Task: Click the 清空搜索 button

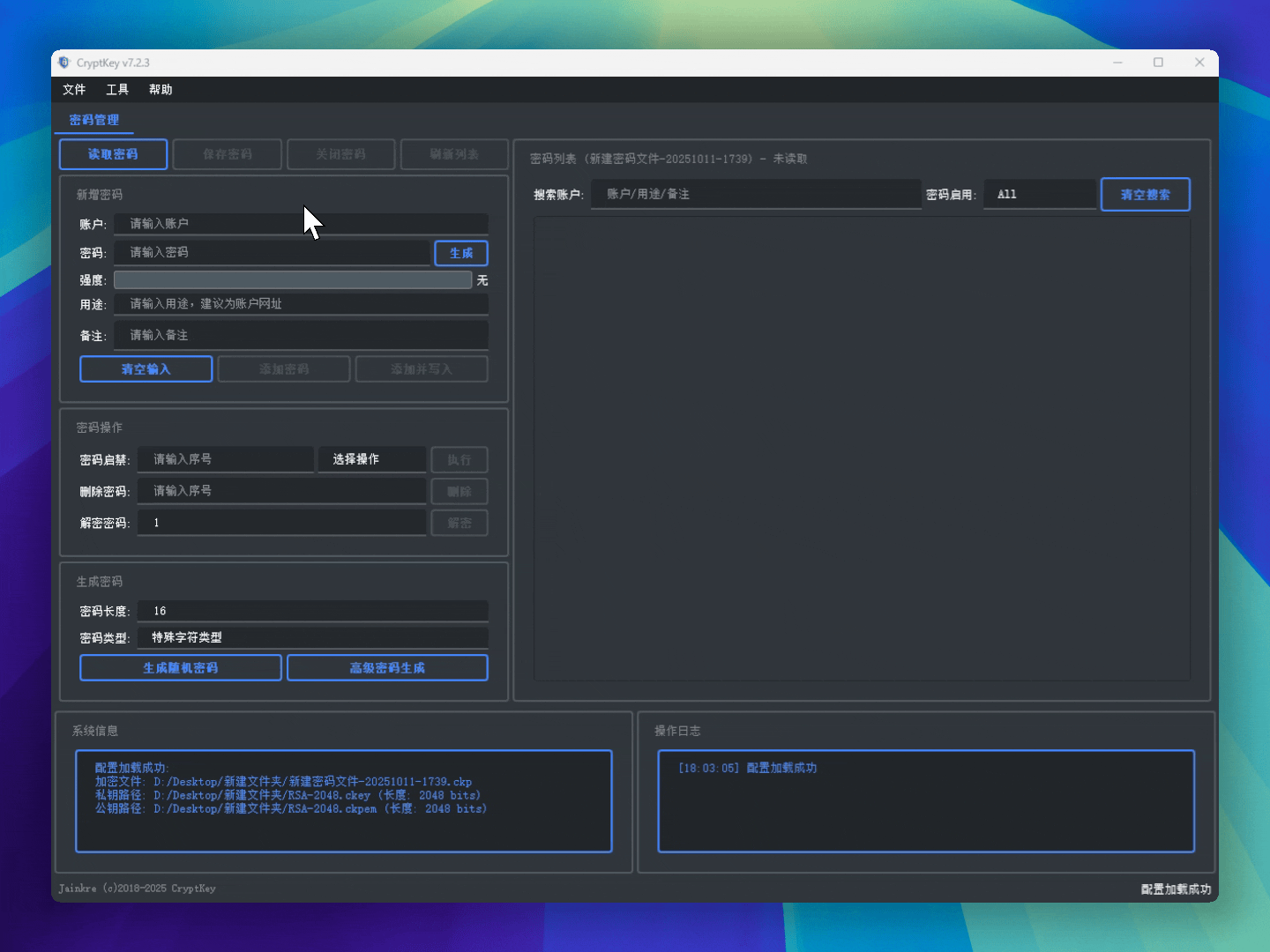Action: click(1145, 195)
